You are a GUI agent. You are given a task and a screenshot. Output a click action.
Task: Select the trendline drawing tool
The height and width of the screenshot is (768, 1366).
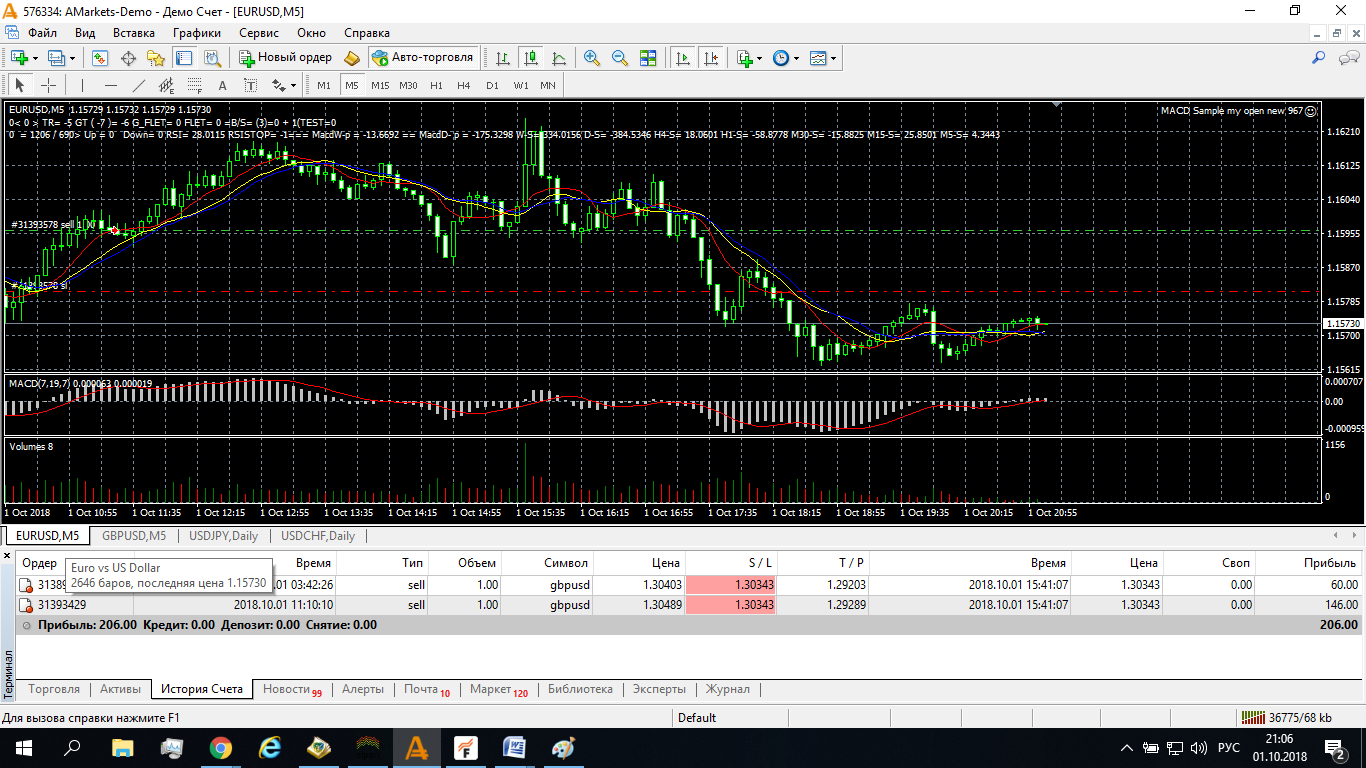point(139,85)
